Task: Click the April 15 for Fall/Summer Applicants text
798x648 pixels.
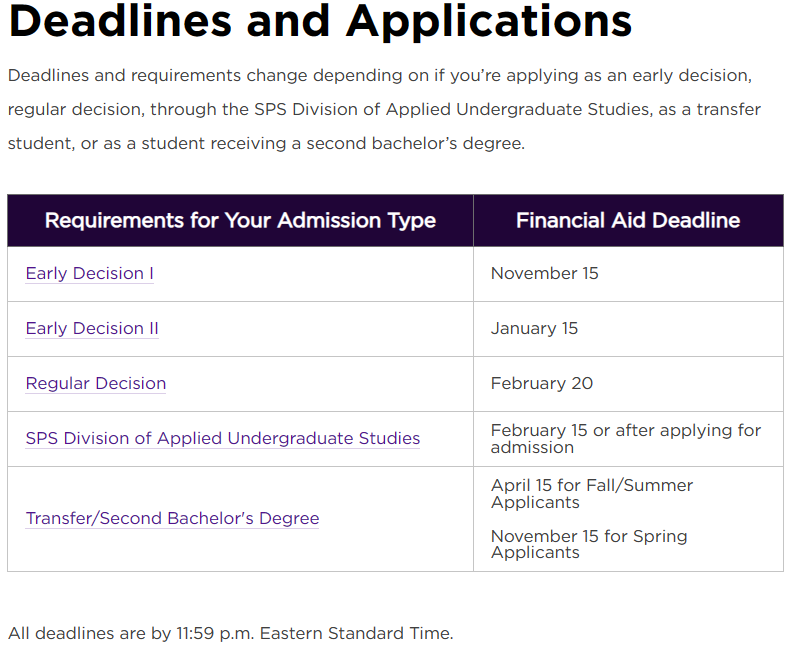Action: pos(591,494)
